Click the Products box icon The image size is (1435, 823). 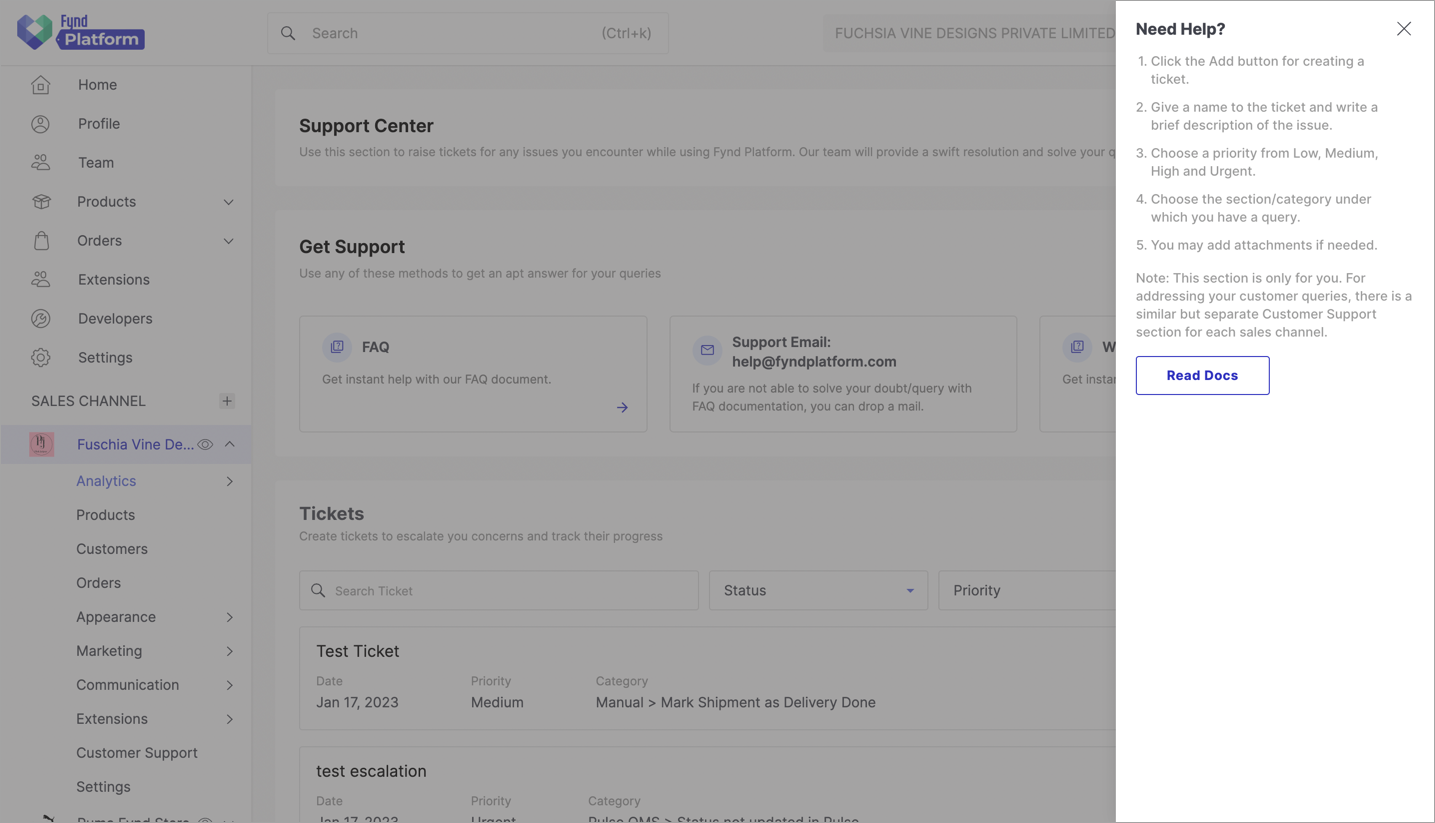(41, 202)
